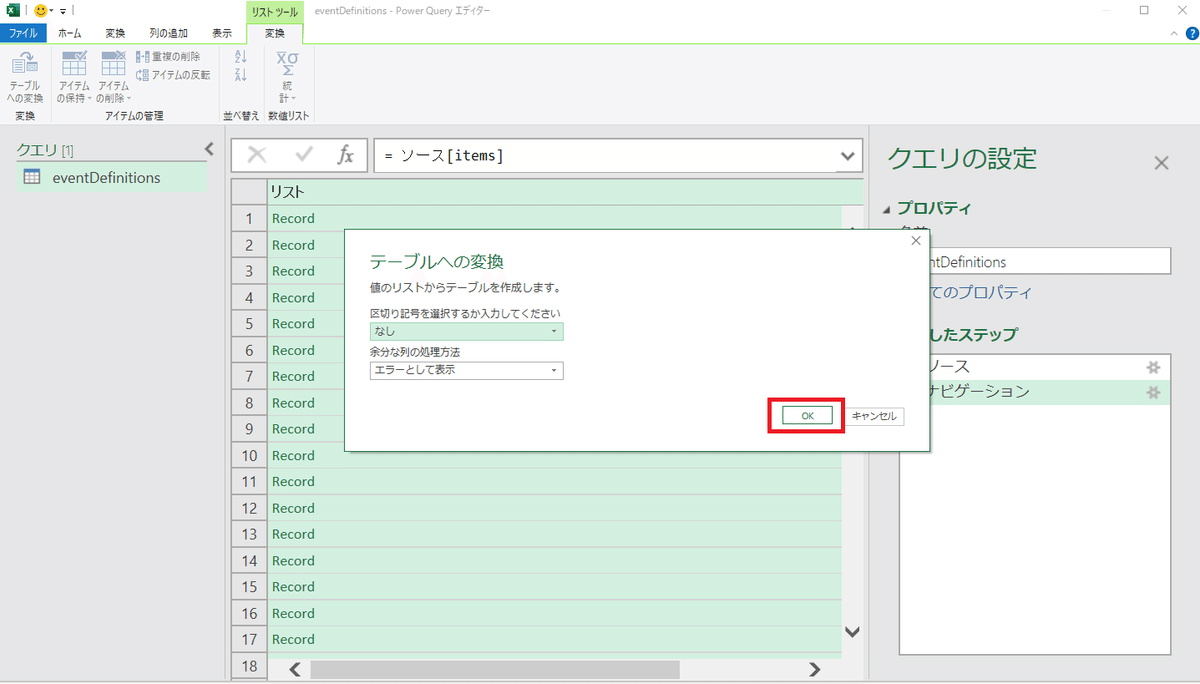Click the Record in row 12
Viewport: 1200px width, 684px height.
click(293, 508)
